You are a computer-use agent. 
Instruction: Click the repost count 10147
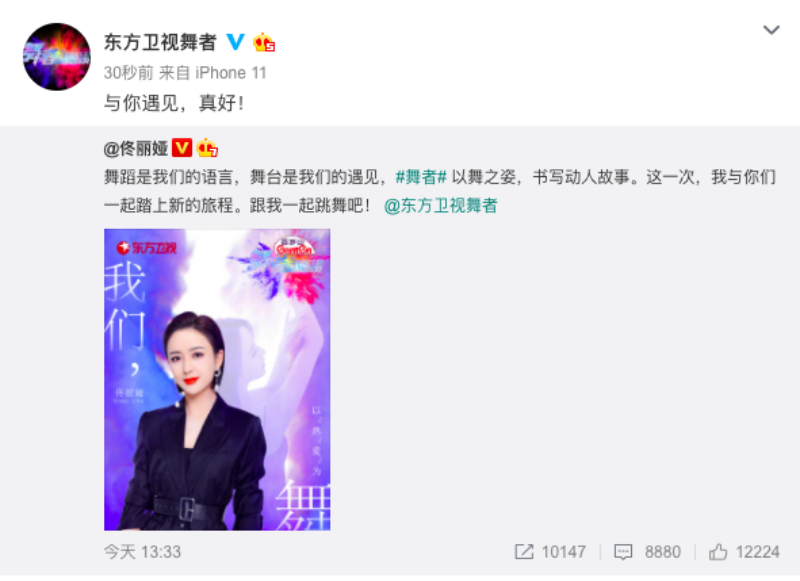pyautogui.click(x=564, y=552)
